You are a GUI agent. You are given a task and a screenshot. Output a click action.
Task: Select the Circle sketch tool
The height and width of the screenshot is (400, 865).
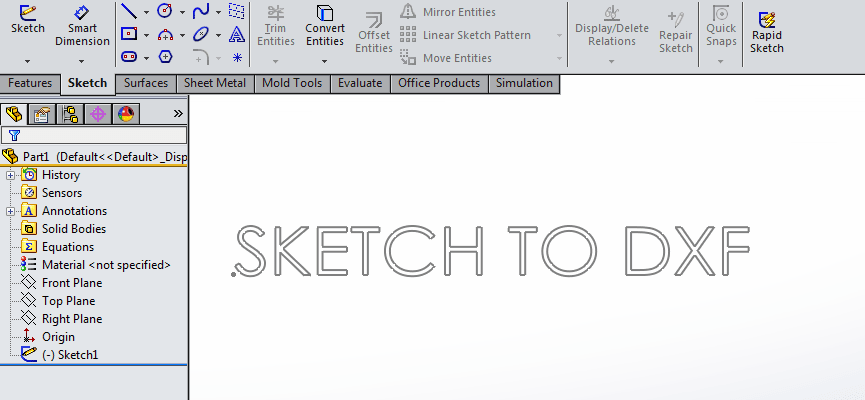(164, 12)
